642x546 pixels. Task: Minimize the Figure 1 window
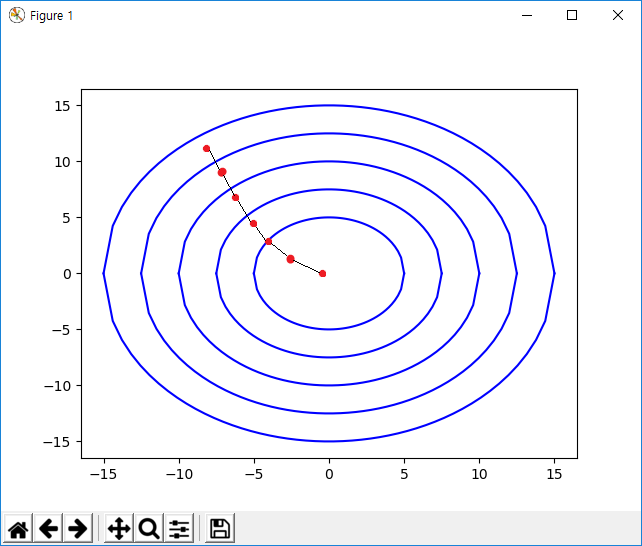coord(527,15)
